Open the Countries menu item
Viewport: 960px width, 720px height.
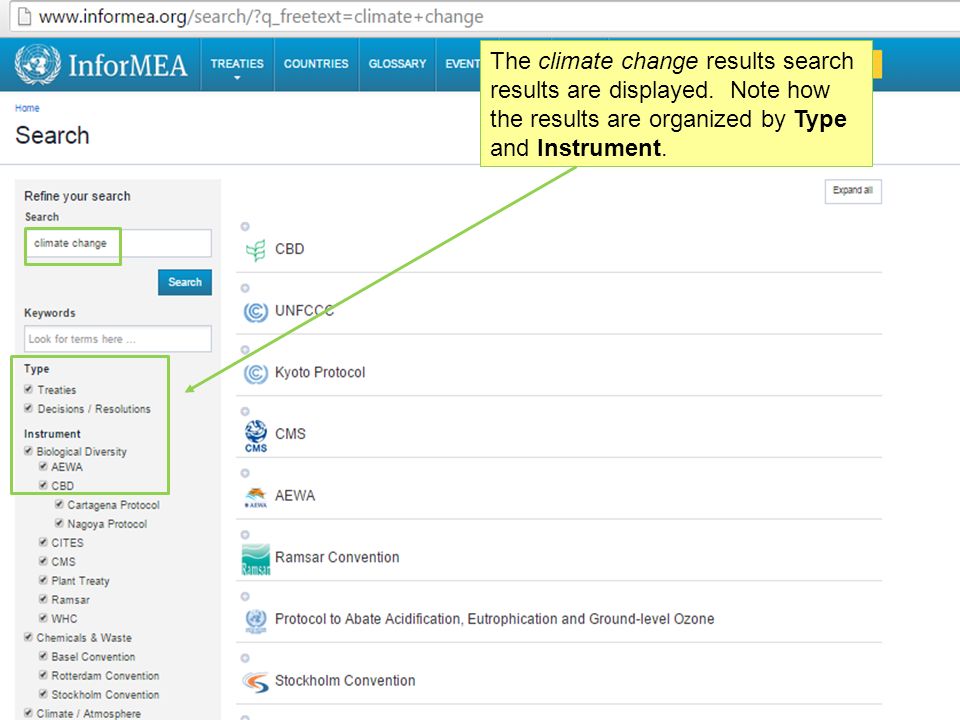click(x=316, y=64)
